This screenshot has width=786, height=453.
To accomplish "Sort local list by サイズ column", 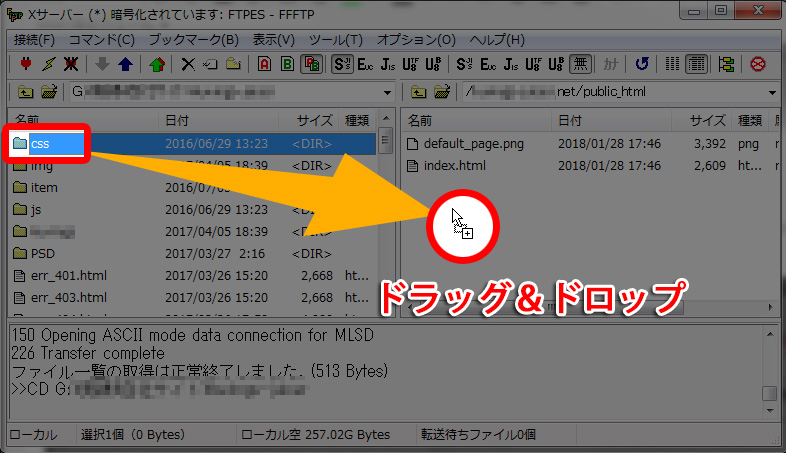I will 308,120.
